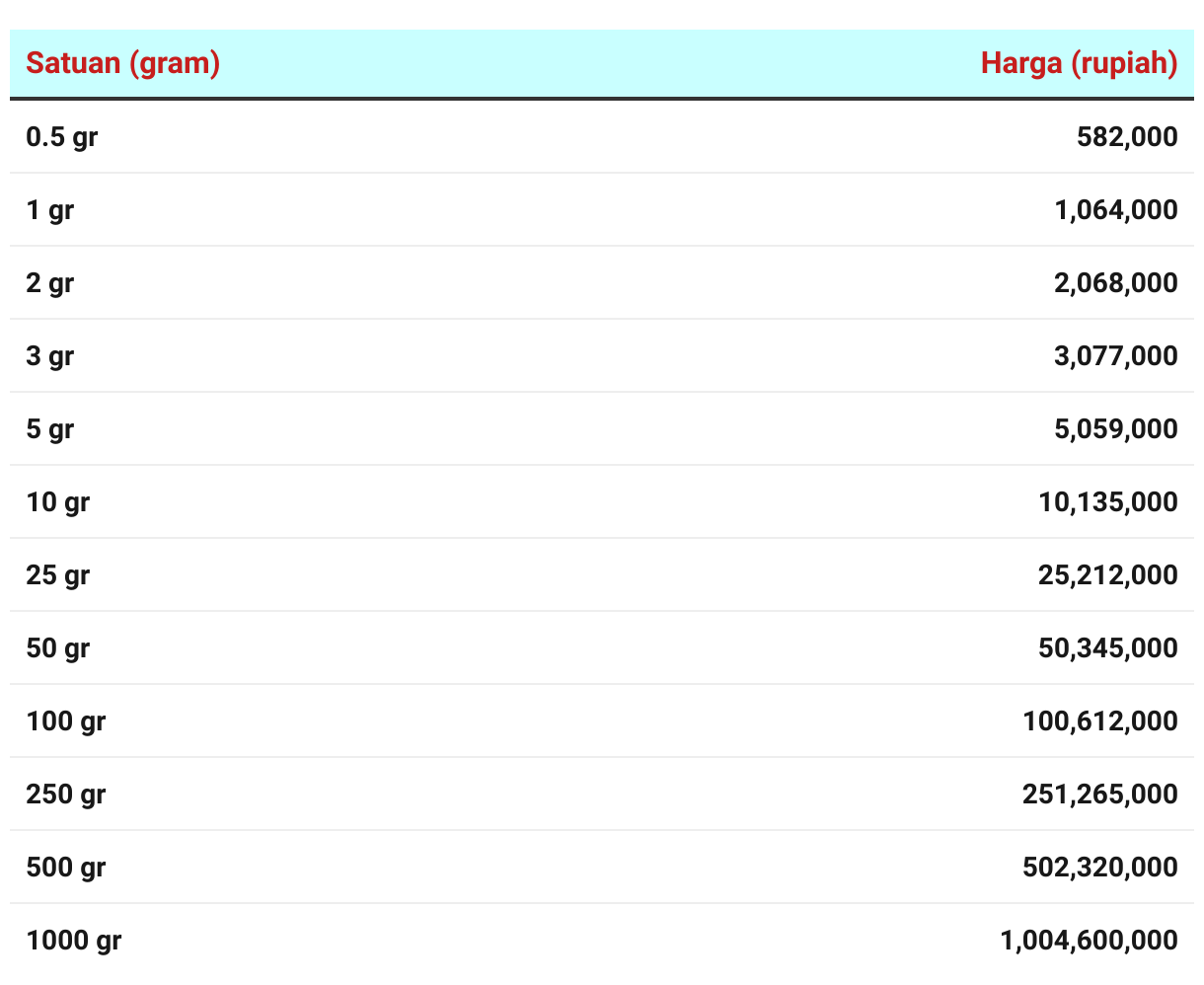The height and width of the screenshot is (985, 1204).
Task: Click the 2,068,000 price value
Action: (1116, 282)
